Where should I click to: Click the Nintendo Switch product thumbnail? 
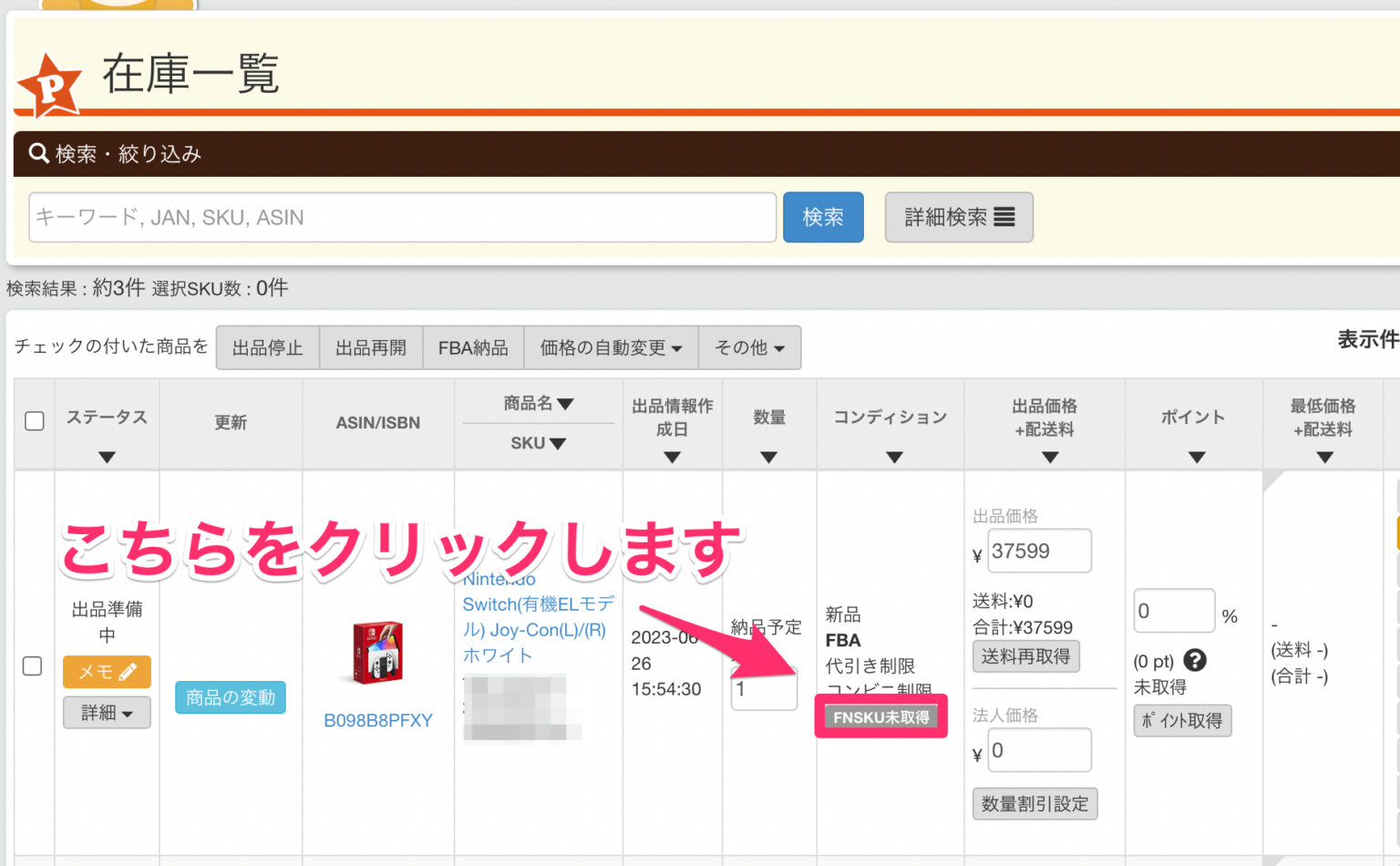pyautogui.click(x=378, y=651)
